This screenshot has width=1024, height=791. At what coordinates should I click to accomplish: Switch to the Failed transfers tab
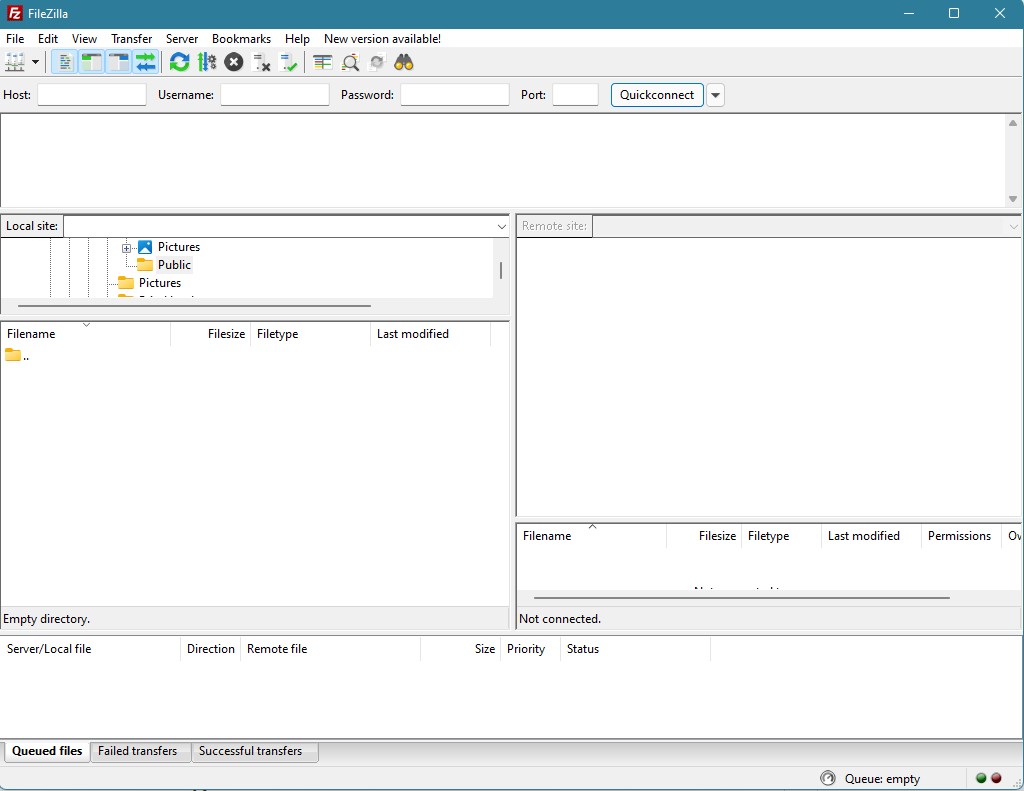(138, 751)
